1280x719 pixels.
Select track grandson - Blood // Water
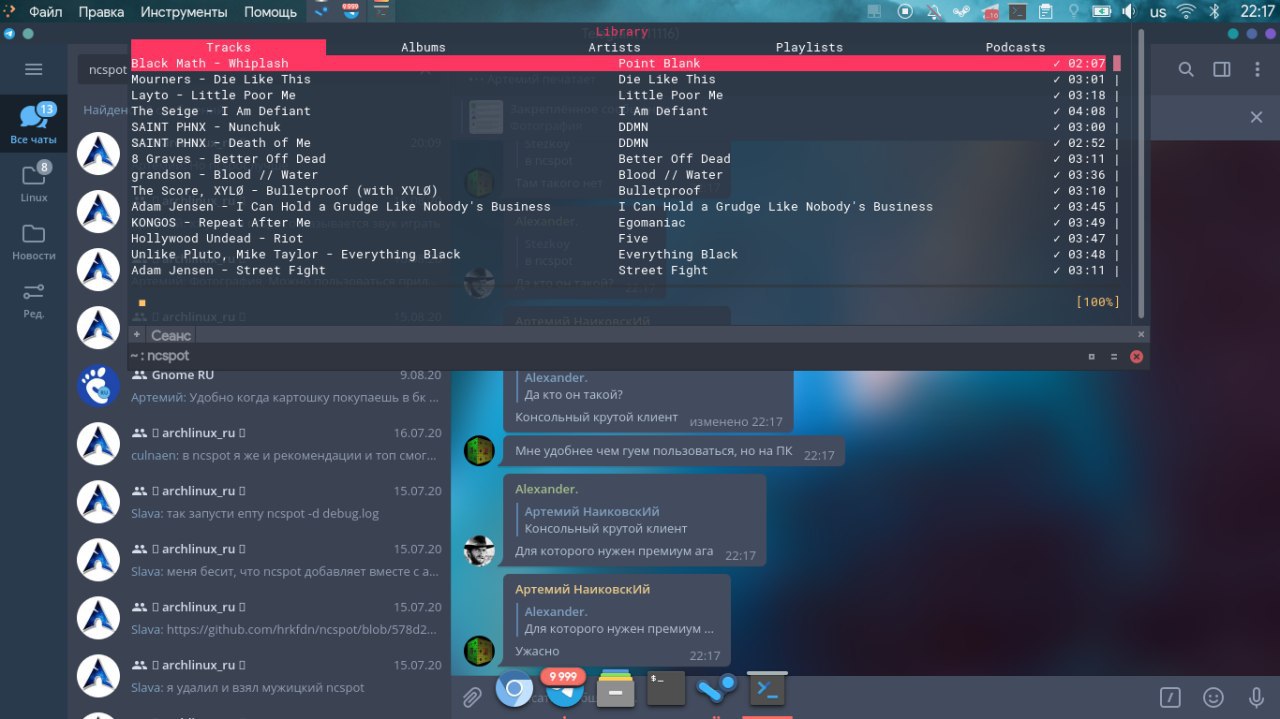[x=224, y=175]
